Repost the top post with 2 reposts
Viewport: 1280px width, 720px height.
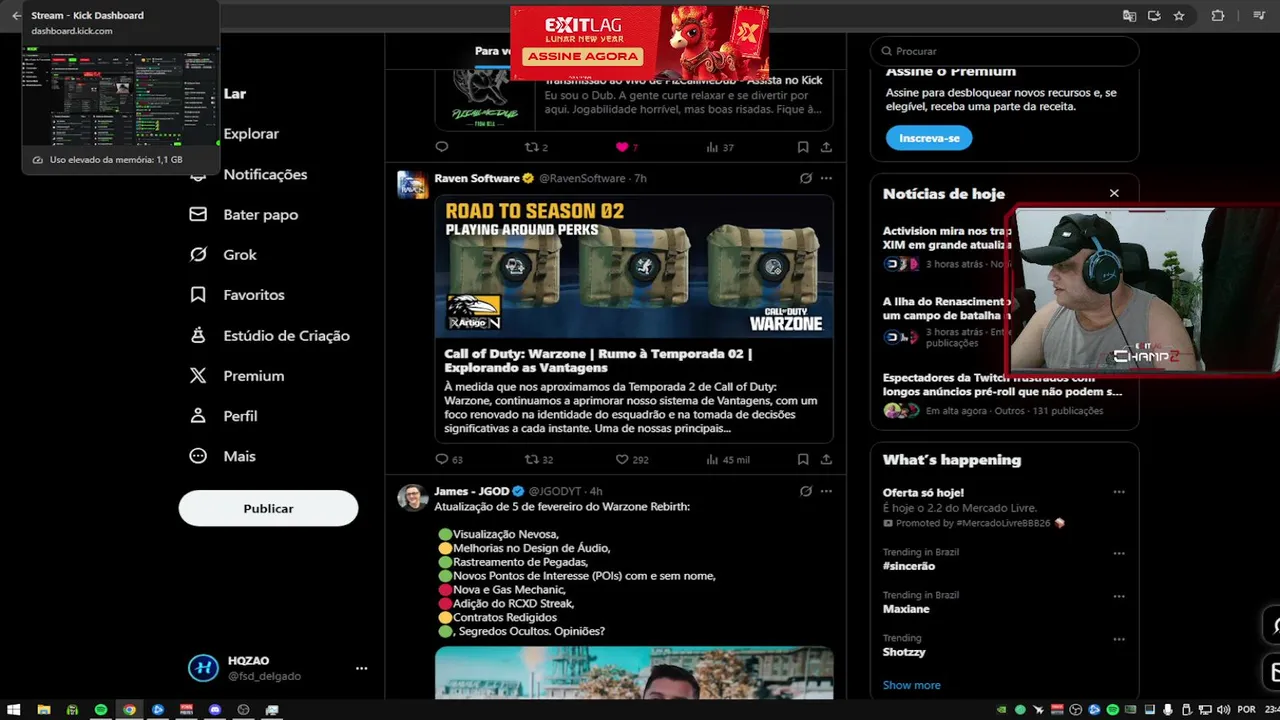(x=532, y=147)
